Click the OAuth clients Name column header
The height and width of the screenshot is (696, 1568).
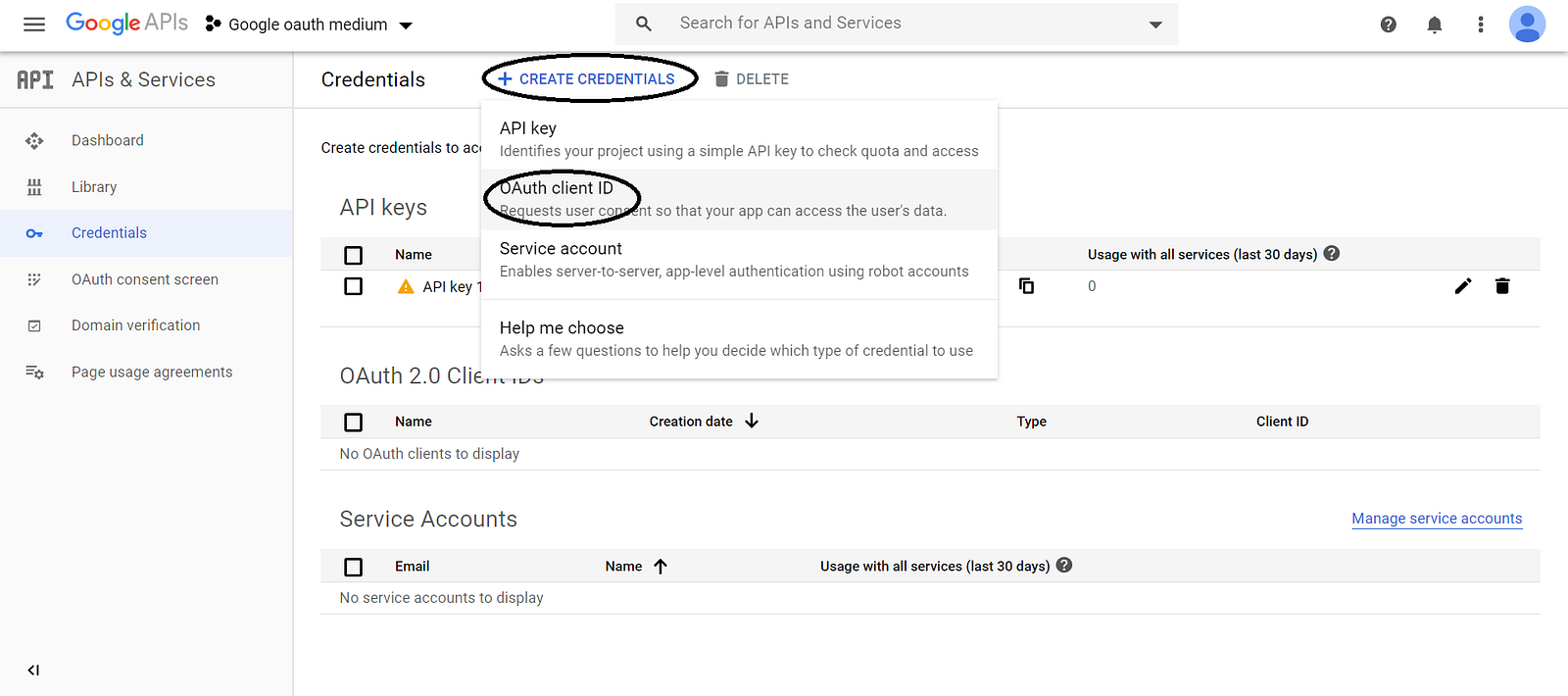pyautogui.click(x=414, y=421)
